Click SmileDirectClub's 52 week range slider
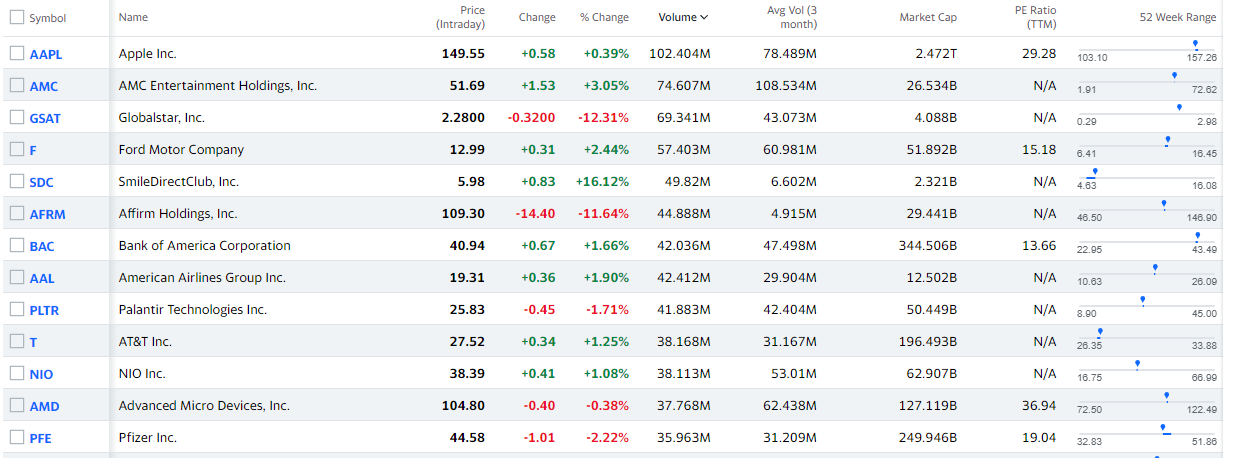Image resolution: width=1233 pixels, height=458 pixels. pyautogui.click(x=1147, y=178)
